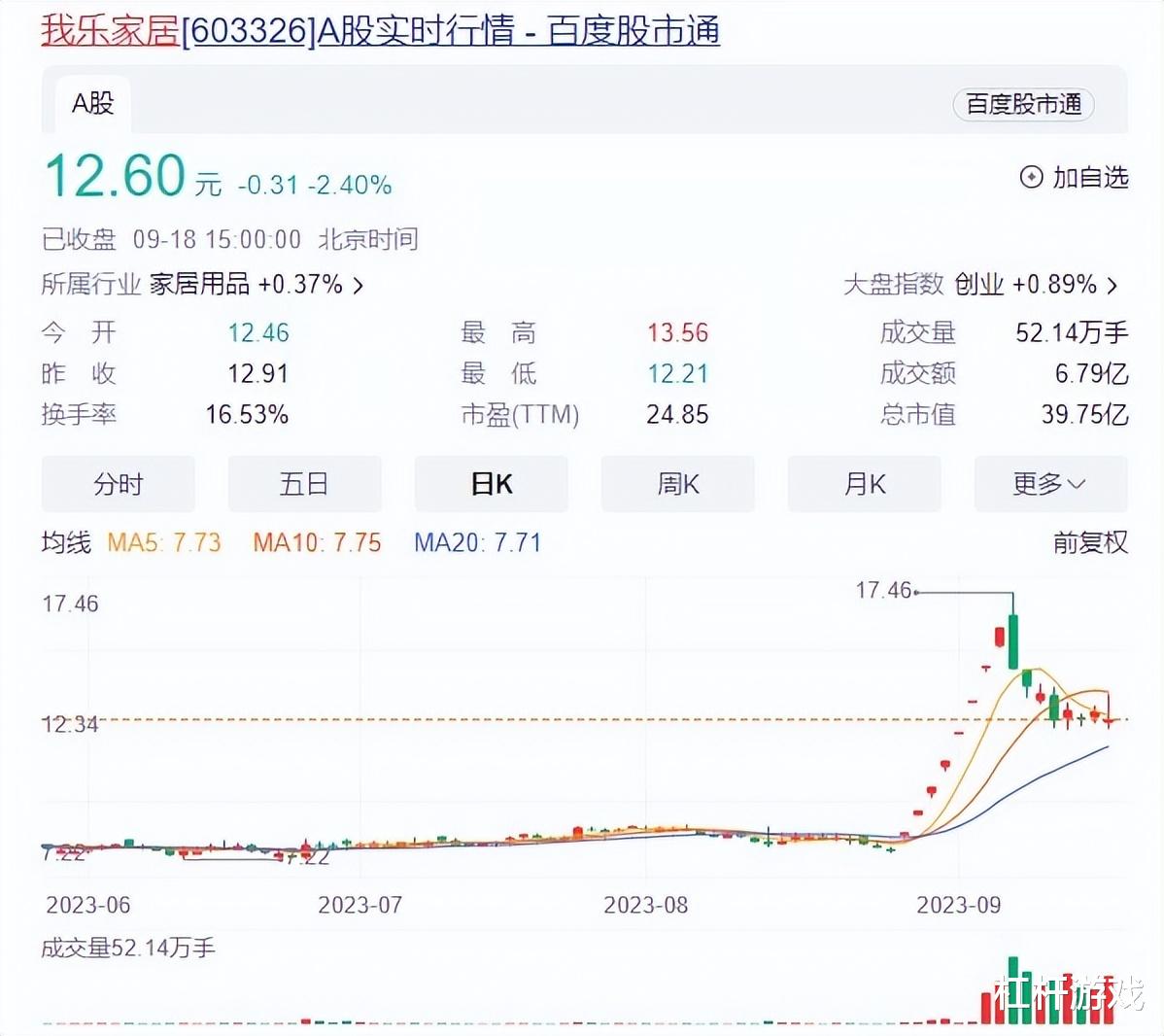Click the 前复权 adjustment option
The width and height of the screenshot is (1164, 1036).
click(x=1090, y=543)
